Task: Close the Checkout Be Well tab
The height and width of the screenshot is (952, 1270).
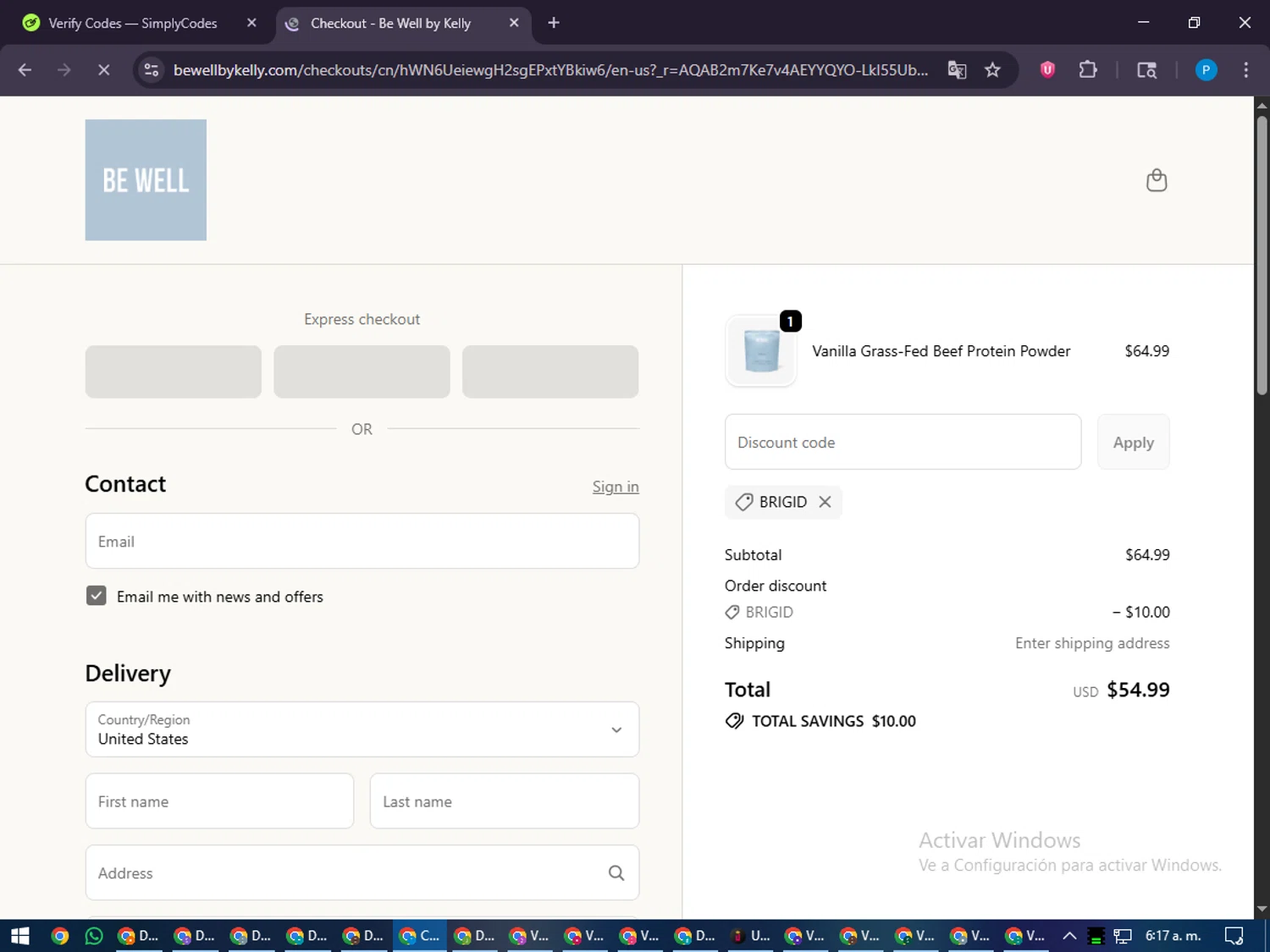Action: [514, 23]
